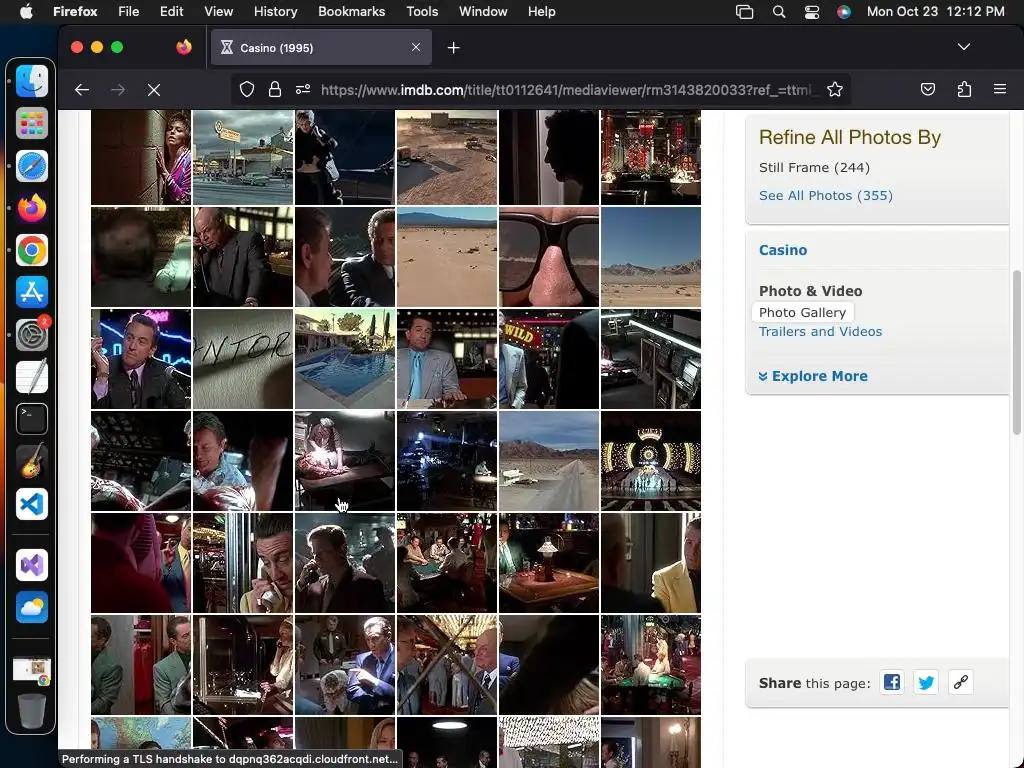
Task: Copy the page link icon
Action: coord(960,682)
